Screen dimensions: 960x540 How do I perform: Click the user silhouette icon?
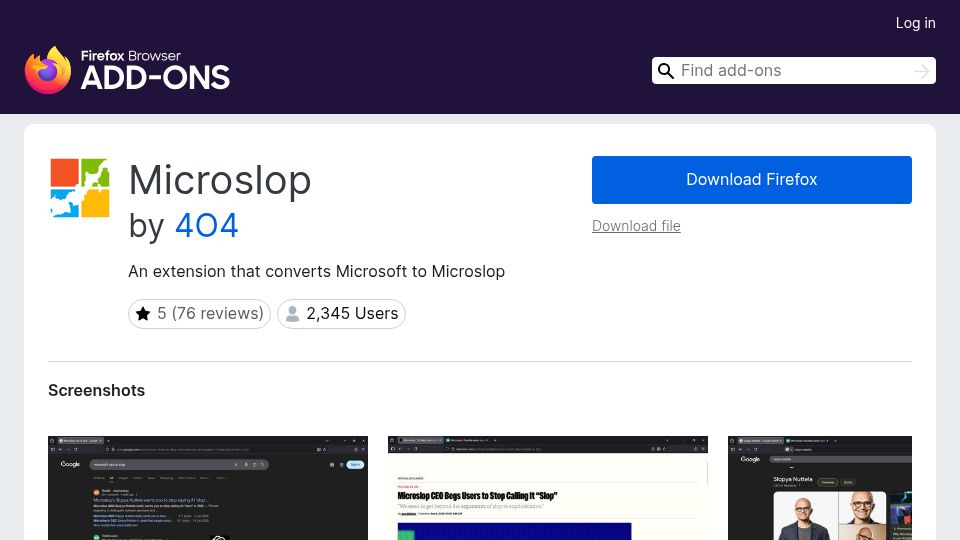click(x=293, y=313)
